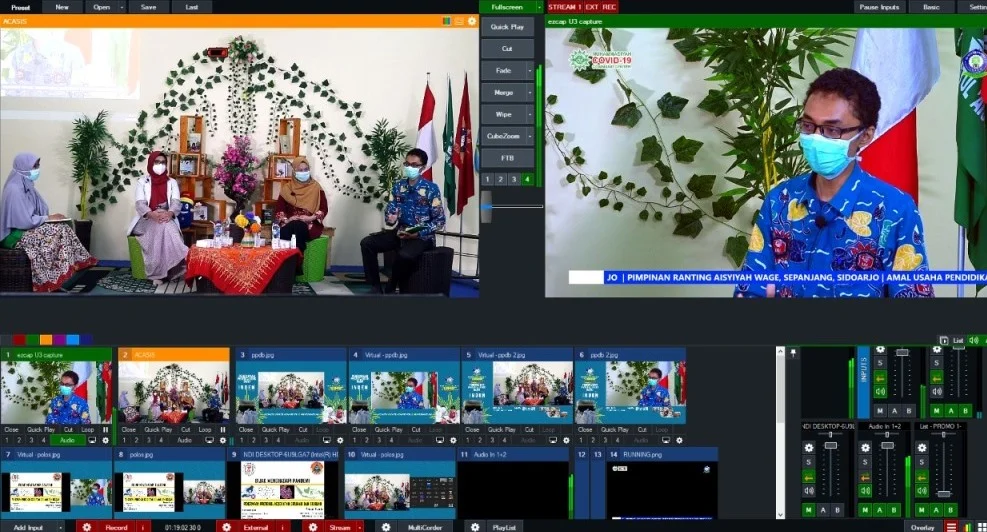Pause the ezcap U3 capture input
The width and height of the screenshot is (987, 532).
click(x=106, y=429)
